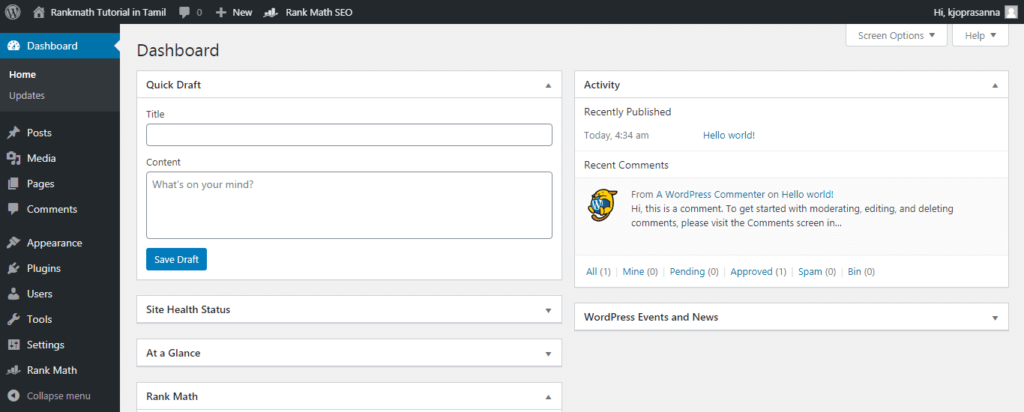Viewport: 1024px width, 412px height.
Task: Click the Tools wrench icon
Action: pos(13,319)
